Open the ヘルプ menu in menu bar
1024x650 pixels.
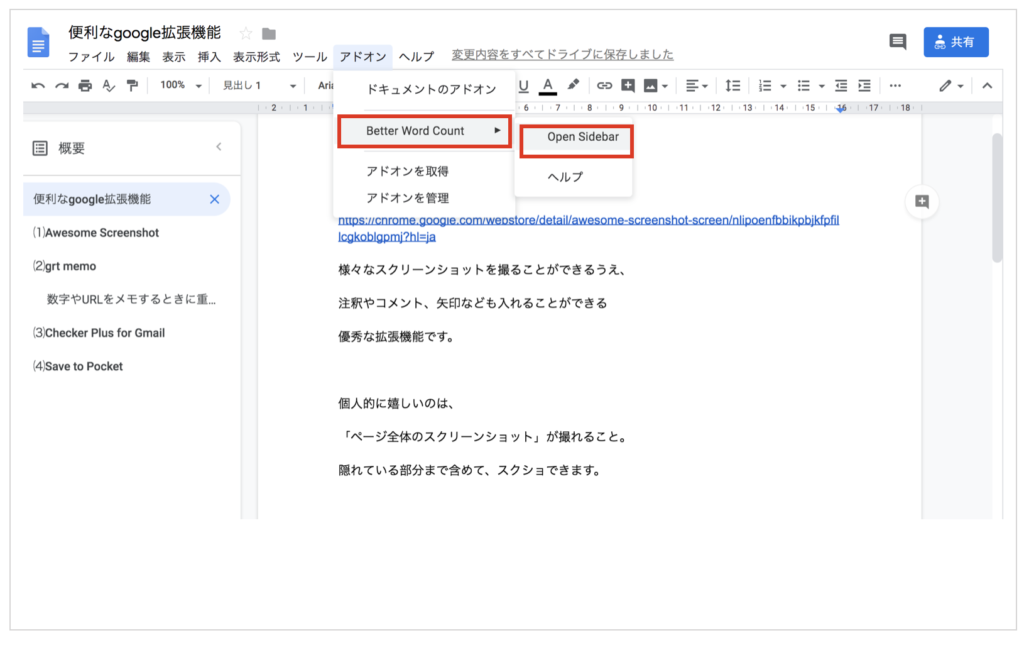(x=416, y=57)
